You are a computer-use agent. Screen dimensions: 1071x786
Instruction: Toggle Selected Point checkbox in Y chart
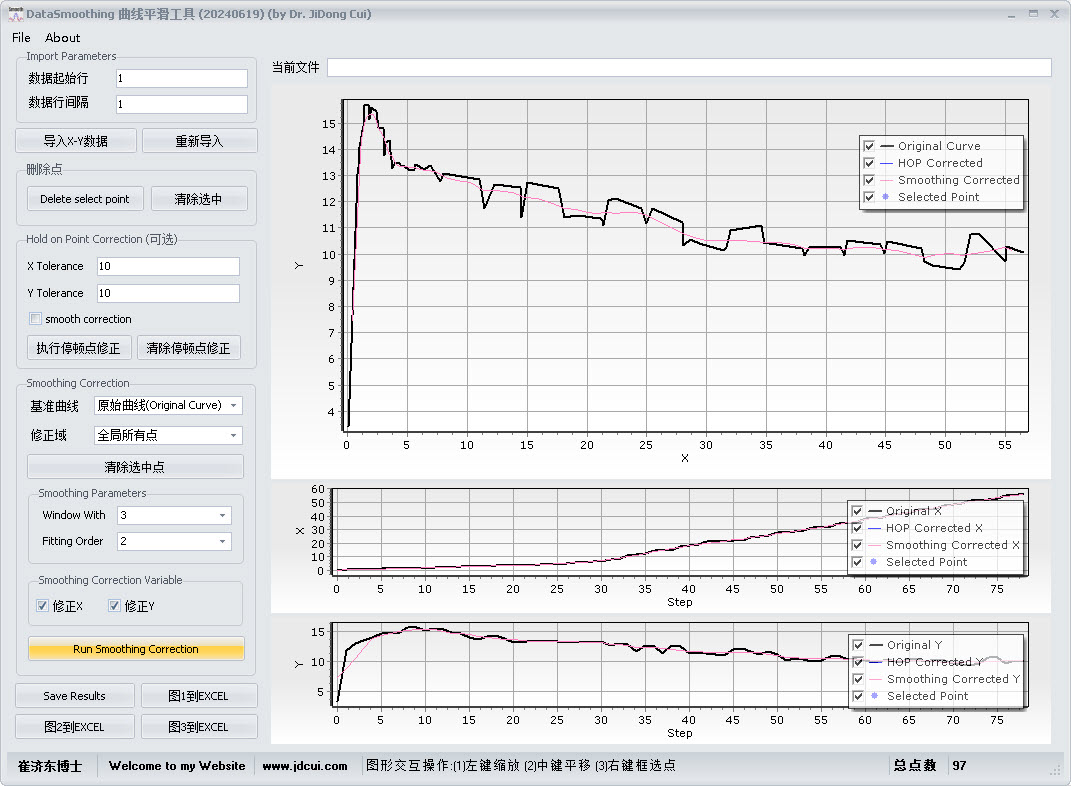(859, 696)
